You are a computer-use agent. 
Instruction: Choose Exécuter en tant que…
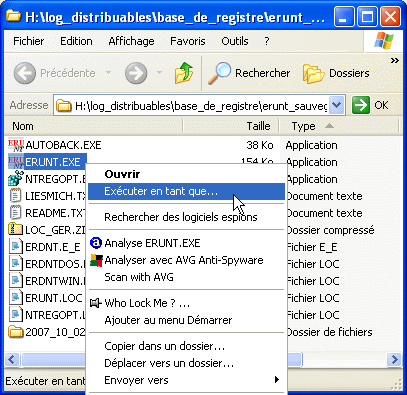point(186,191)
